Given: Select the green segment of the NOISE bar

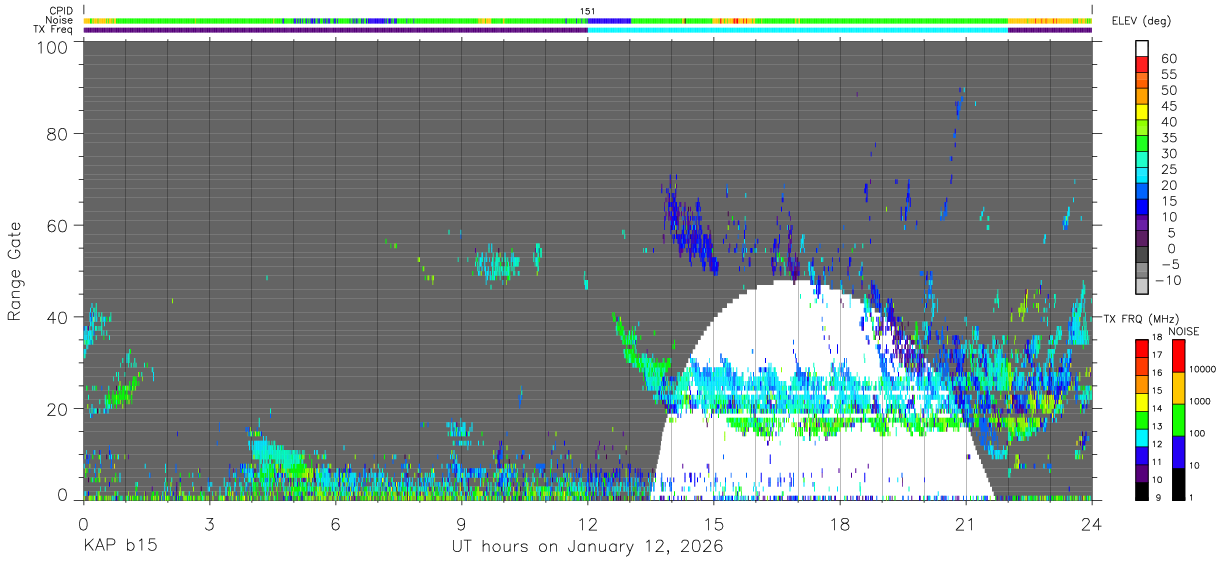Looking at the screenshot, I should point(1177,420).
